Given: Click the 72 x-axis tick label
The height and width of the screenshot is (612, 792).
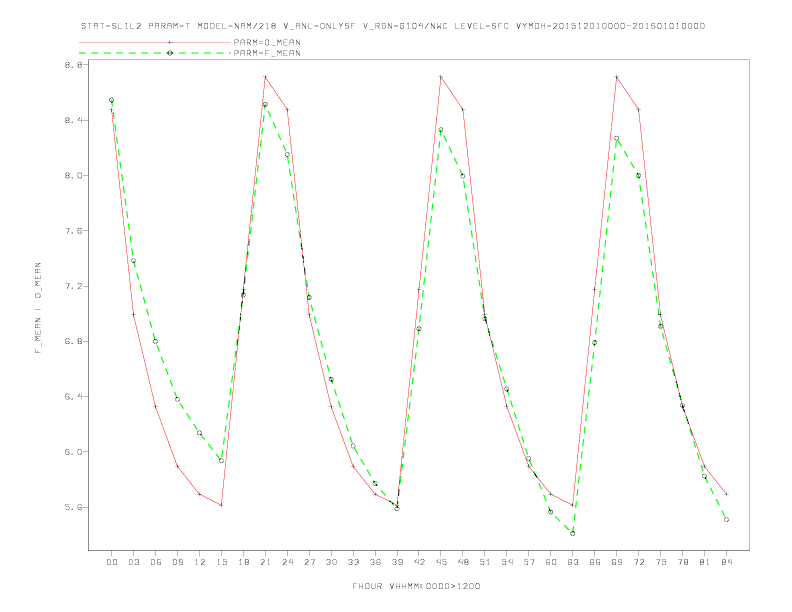Looking at the screenshot, I should (x=638, y=562).
